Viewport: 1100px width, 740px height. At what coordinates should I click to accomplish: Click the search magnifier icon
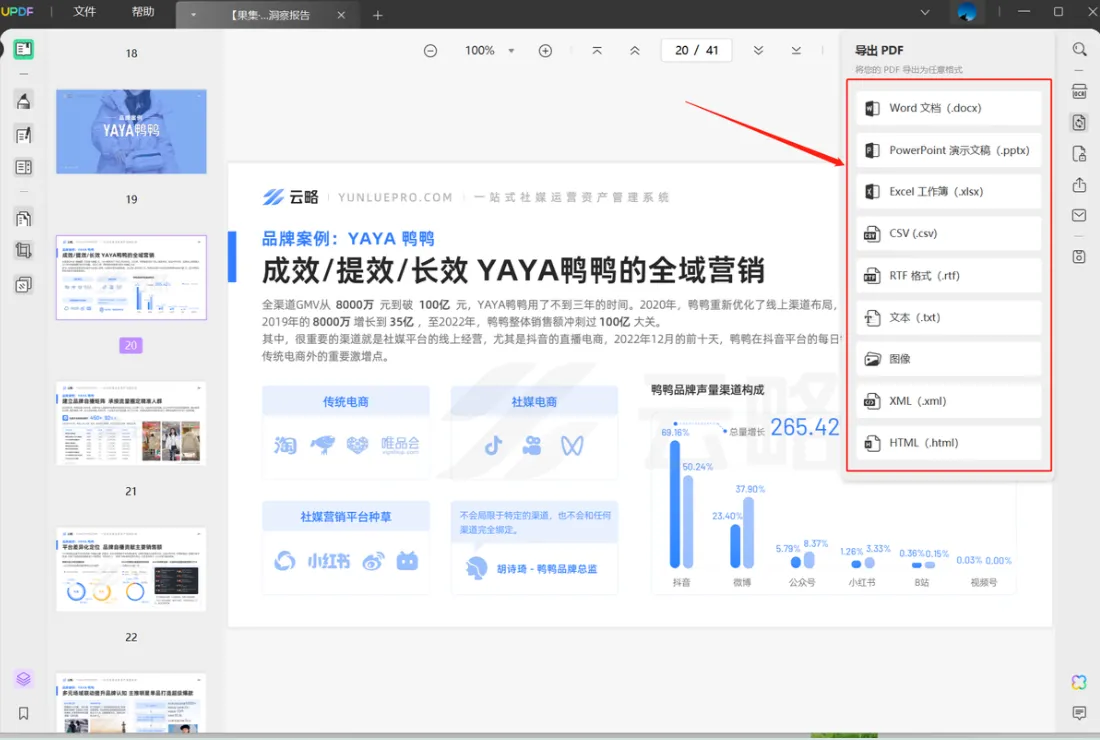[1079, 49]
